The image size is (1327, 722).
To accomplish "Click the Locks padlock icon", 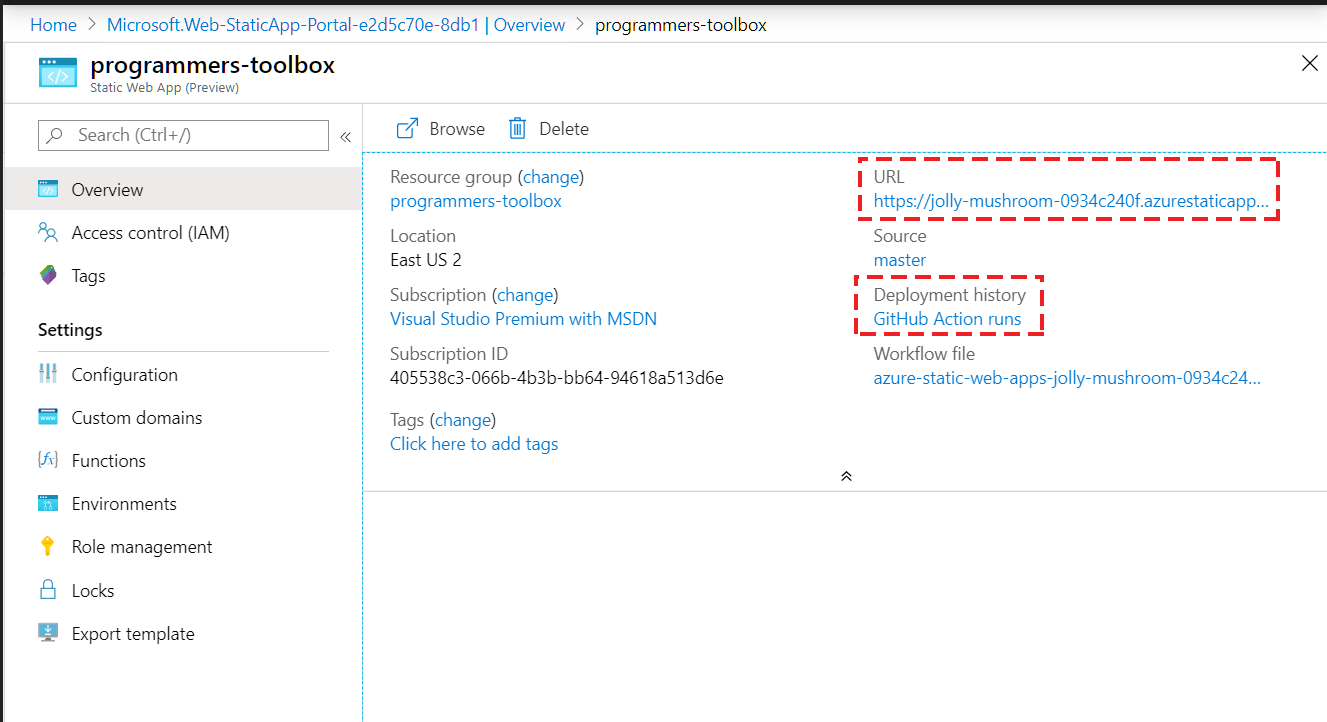I will pos(48,589).
